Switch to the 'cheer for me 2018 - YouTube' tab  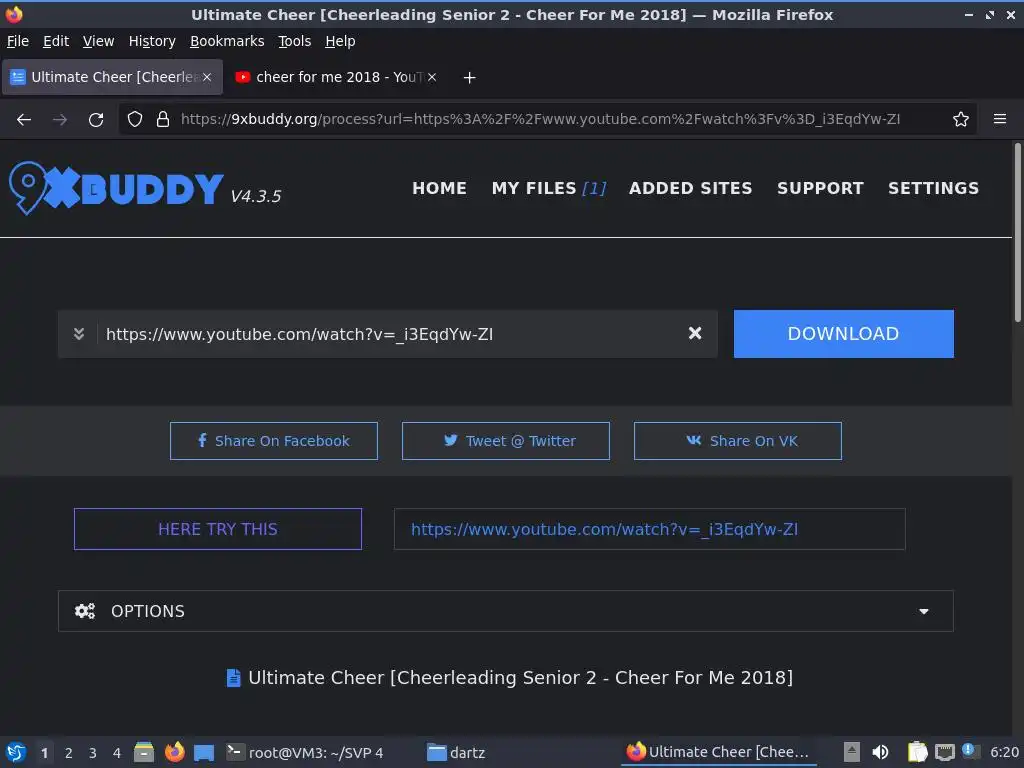pos(336,77)
